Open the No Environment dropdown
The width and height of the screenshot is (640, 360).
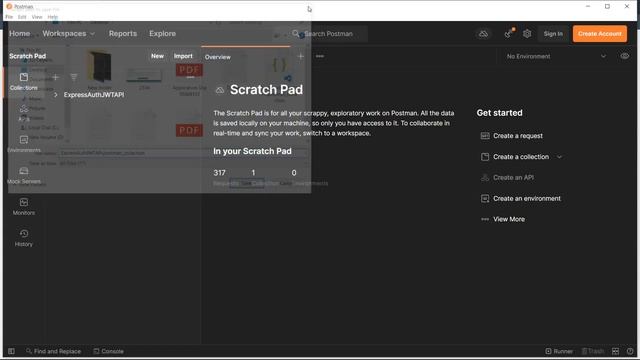pyautogui.click(x=556, y=56)
